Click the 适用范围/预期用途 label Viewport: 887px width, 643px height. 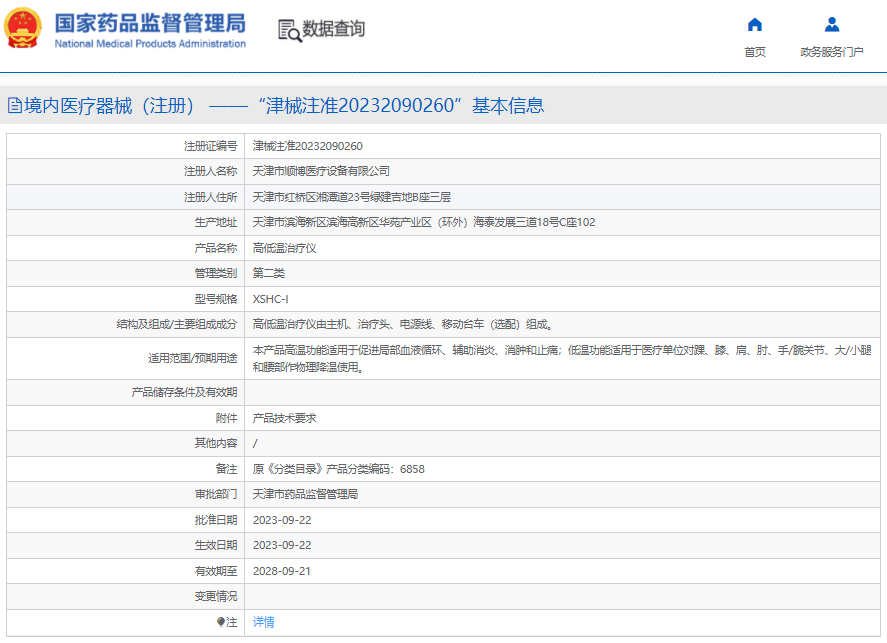click(x=193, y=358)
